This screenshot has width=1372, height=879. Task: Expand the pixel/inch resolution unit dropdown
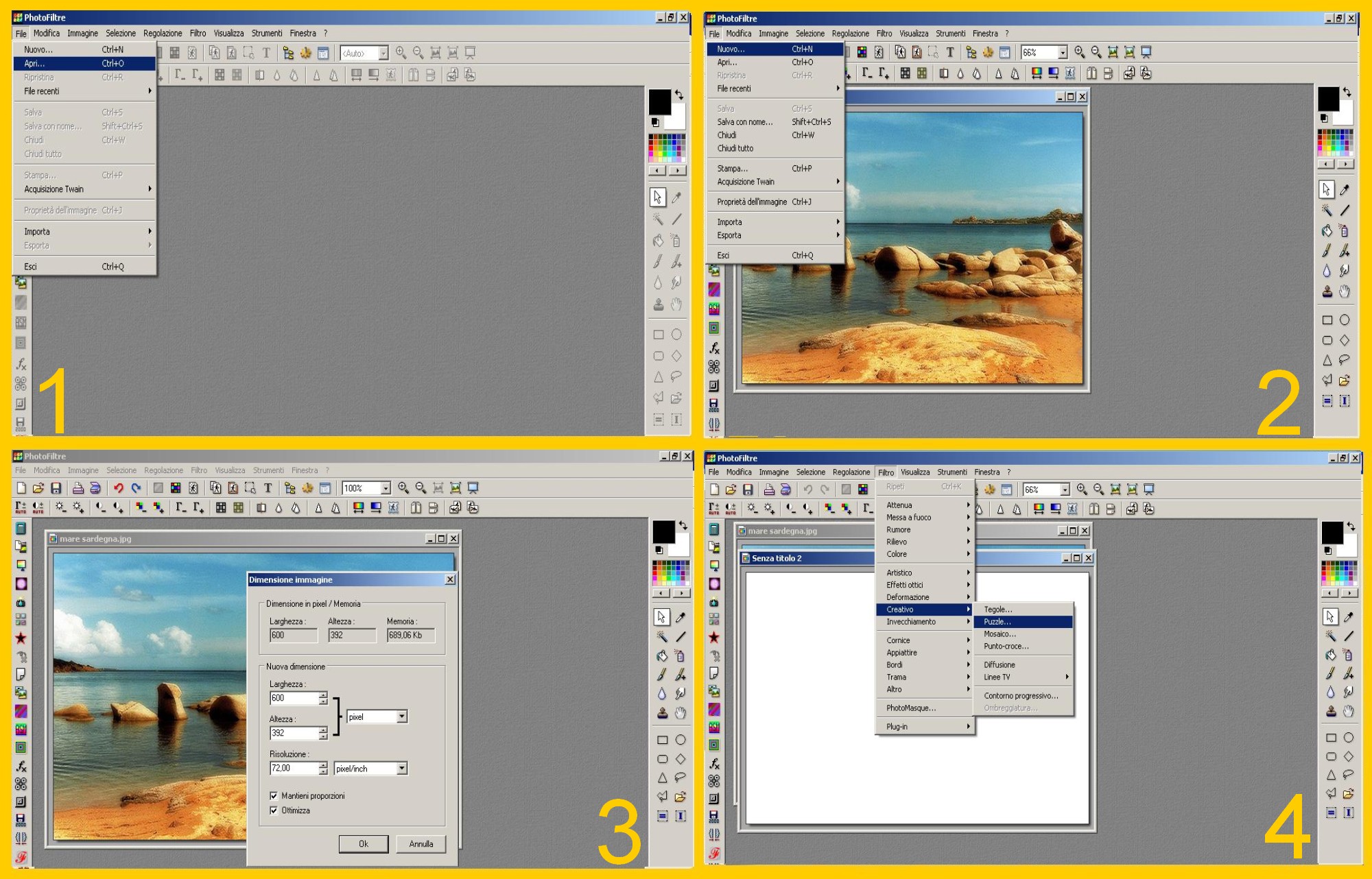click(402, 769)
